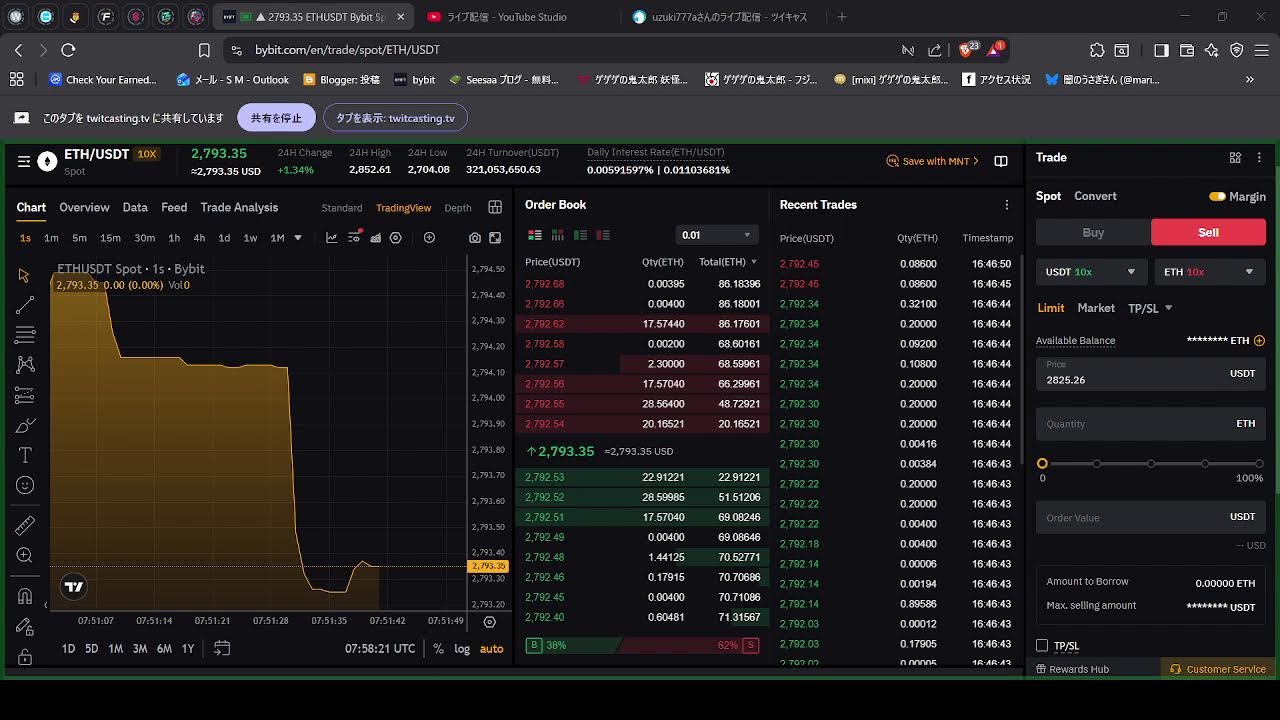Click the red Sell button

pos(1208,231)
